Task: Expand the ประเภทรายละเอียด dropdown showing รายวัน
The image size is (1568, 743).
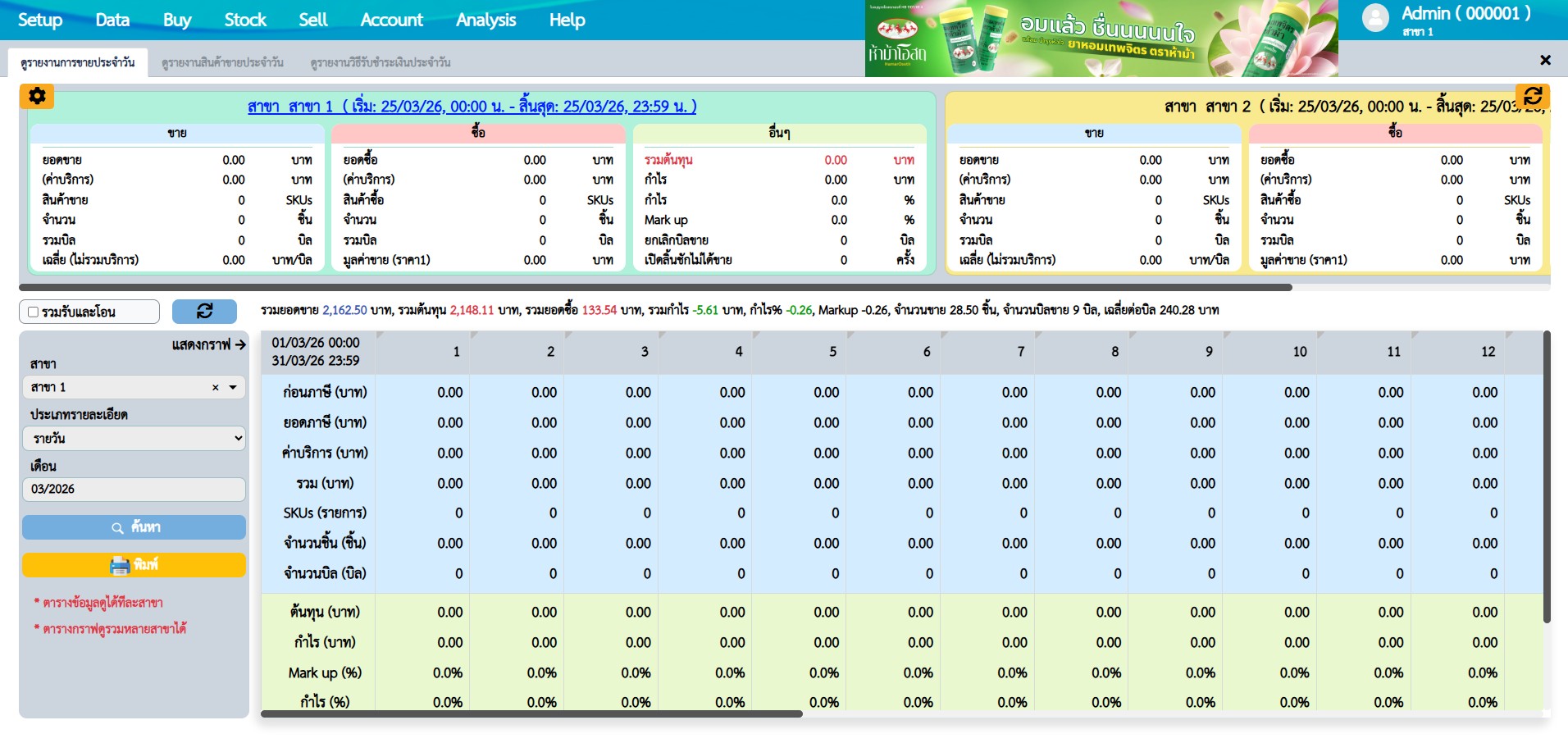Action: tap(134, 439)
